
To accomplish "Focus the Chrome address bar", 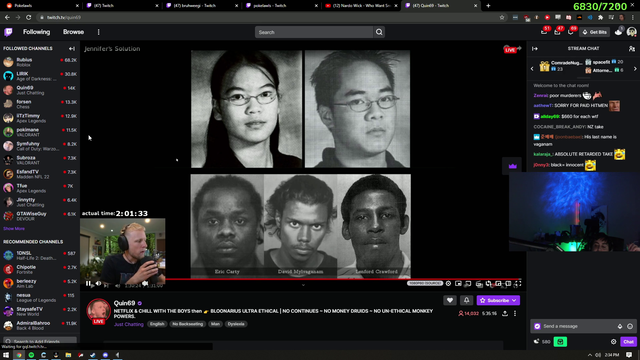I will tap(269, 18).
